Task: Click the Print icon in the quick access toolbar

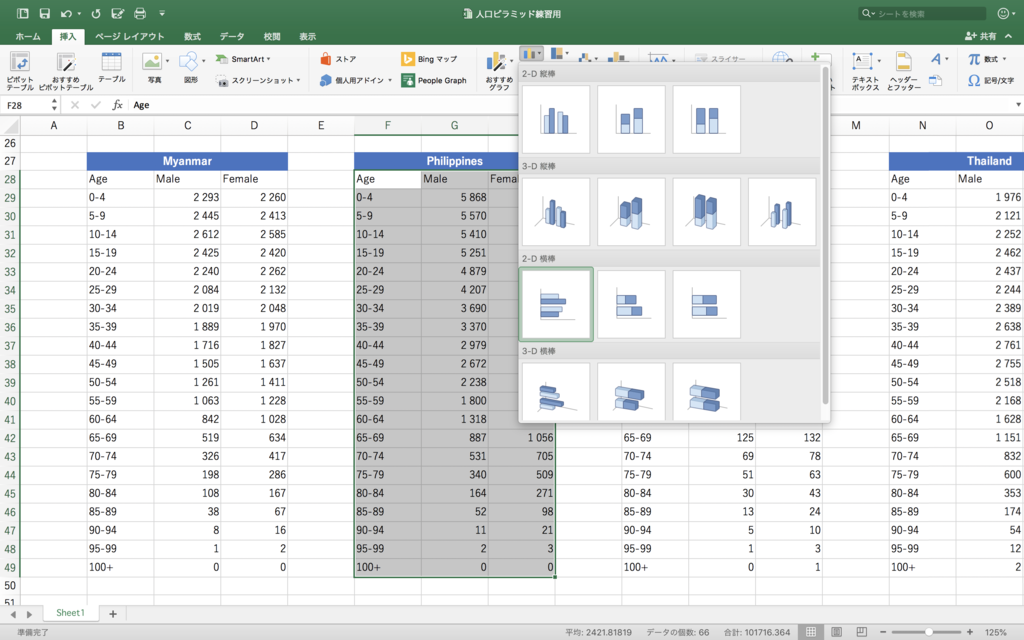Action: coord(140,13)
